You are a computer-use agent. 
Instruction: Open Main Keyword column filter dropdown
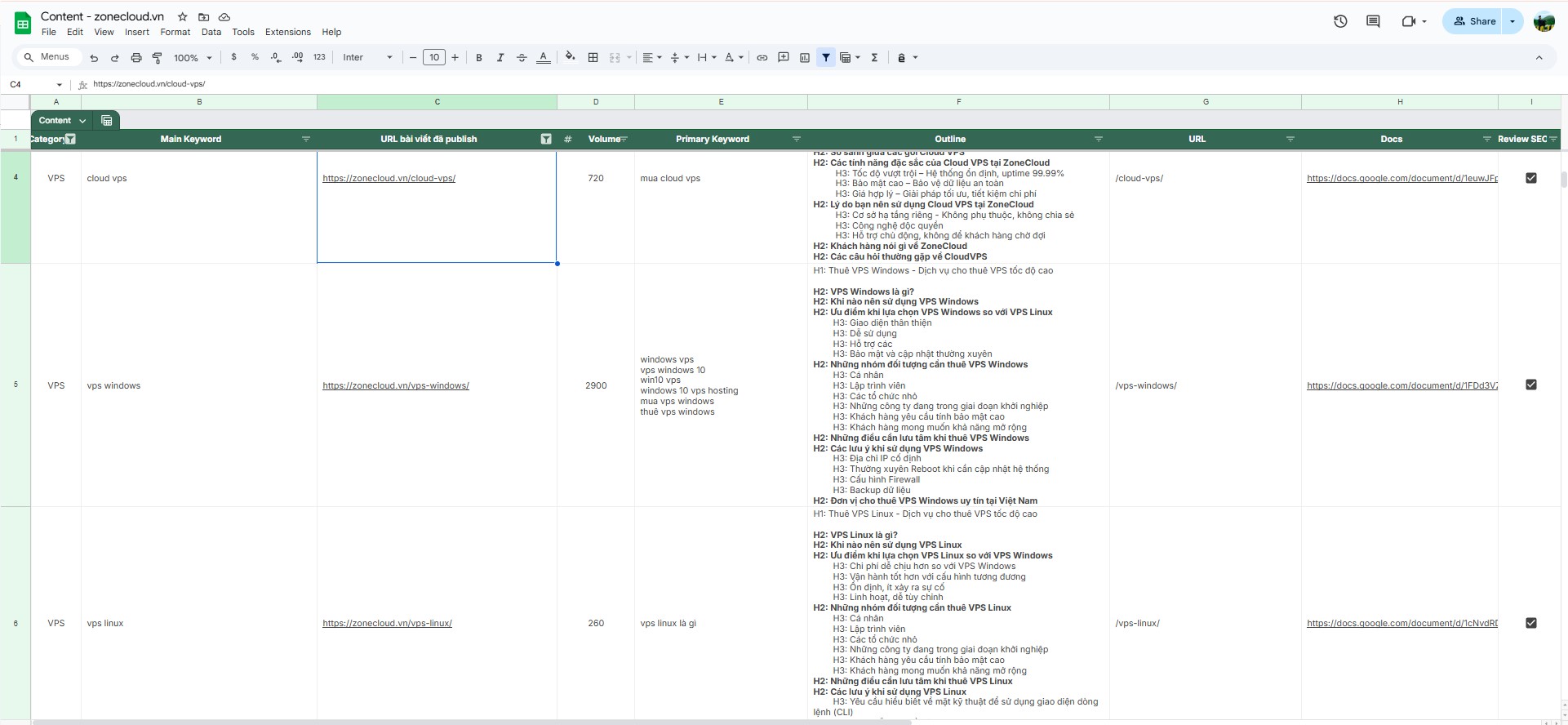[x=306, y=139]
